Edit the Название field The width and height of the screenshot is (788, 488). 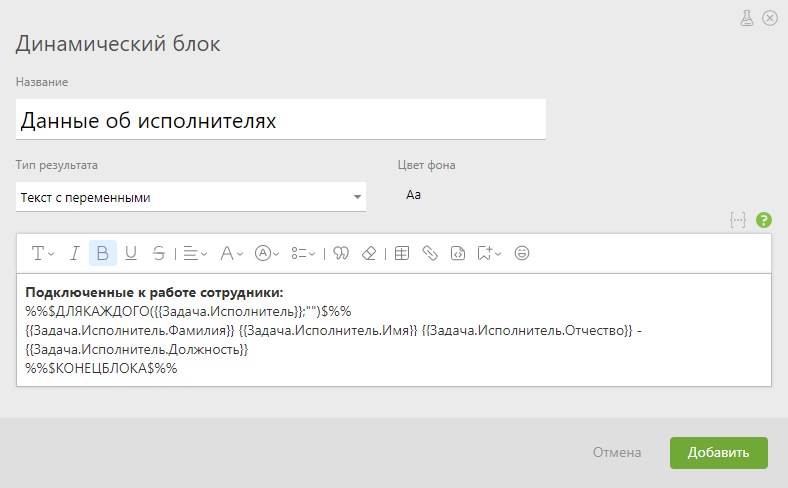click(x=281, y=120)
